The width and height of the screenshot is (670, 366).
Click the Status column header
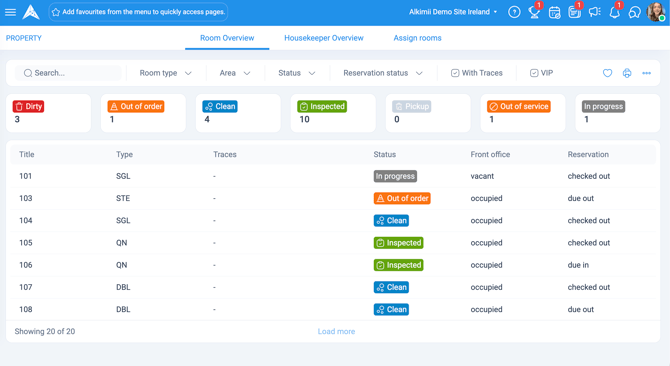coord(385,155)
